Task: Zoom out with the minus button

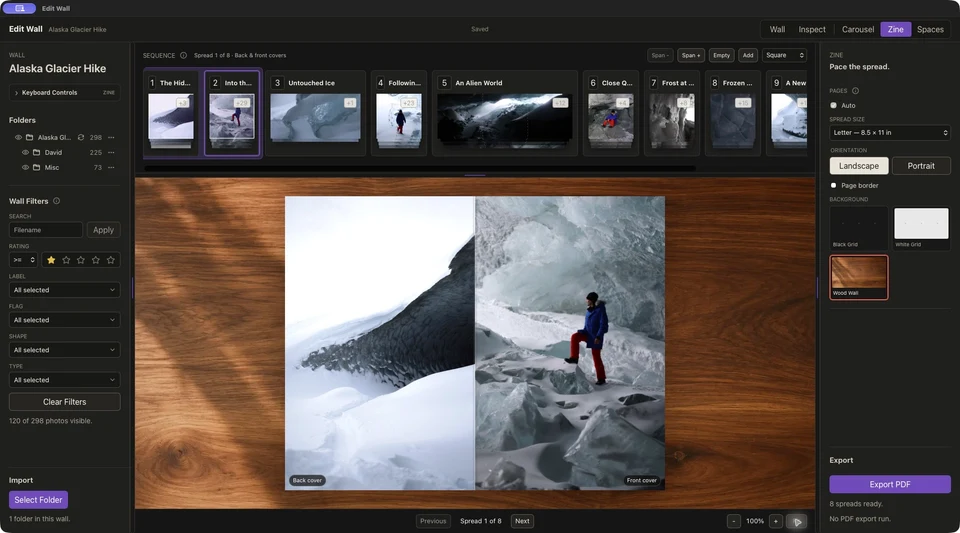Action: (733, 521)
